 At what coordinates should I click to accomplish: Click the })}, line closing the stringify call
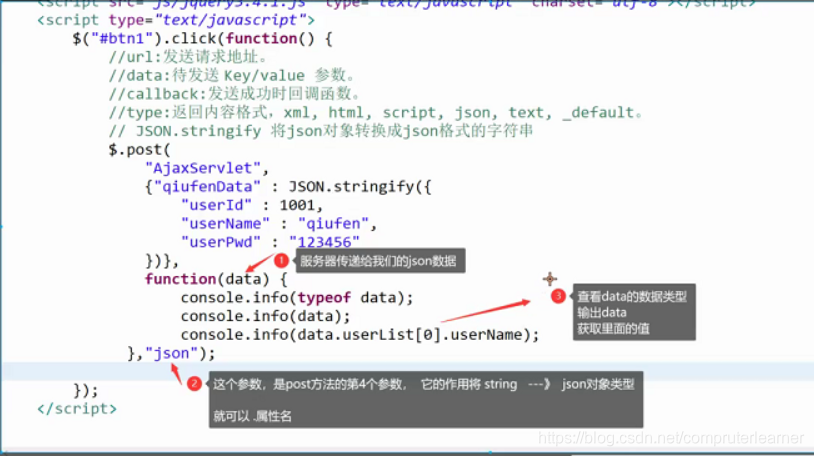pyautogui.click(x=162, y=261)
